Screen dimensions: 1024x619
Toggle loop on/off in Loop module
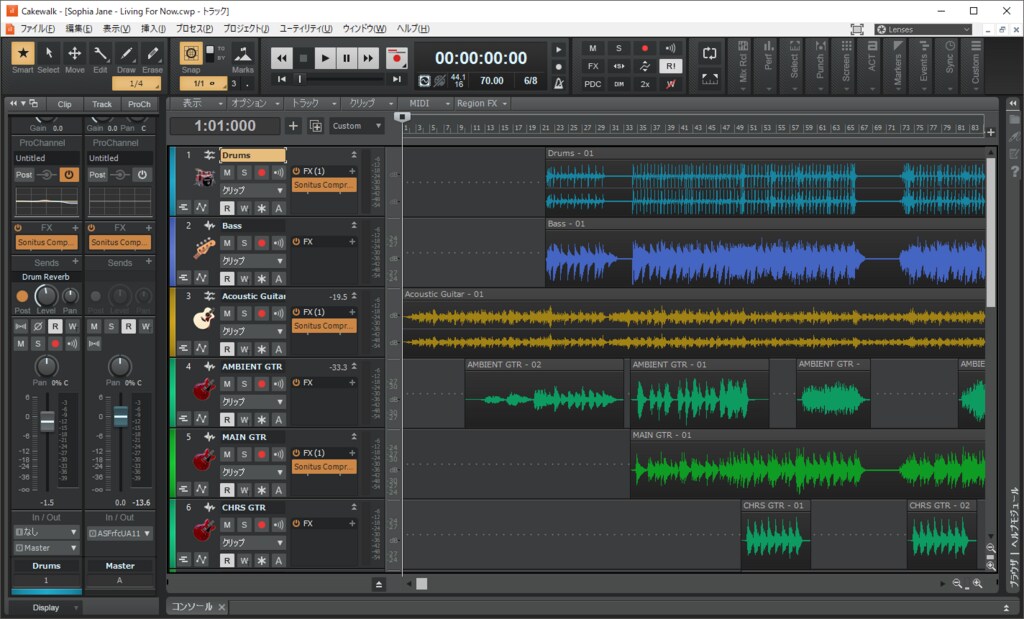click(x=709, y=54)
